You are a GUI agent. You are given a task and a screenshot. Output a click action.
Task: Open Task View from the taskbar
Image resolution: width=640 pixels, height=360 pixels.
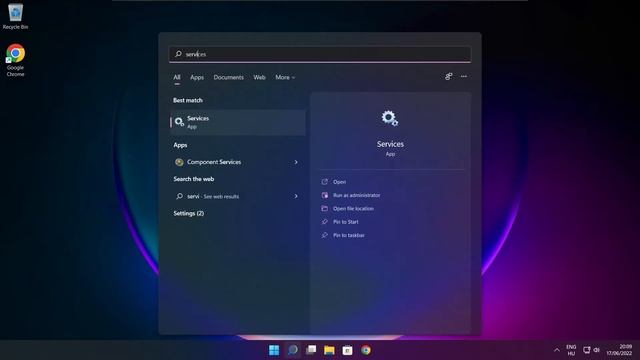(311, 350)
